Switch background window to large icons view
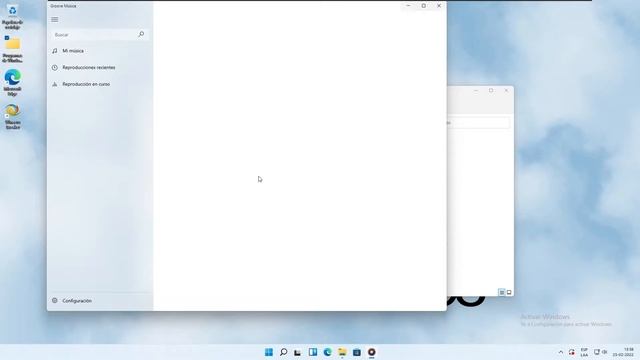This screenshot has width=640, height=360. (x=509, y=292)
